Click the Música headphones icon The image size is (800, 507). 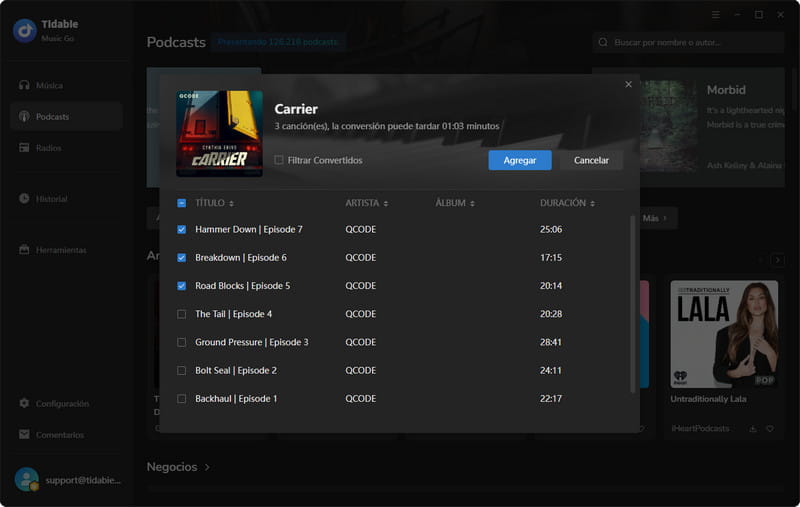point(24,85)
